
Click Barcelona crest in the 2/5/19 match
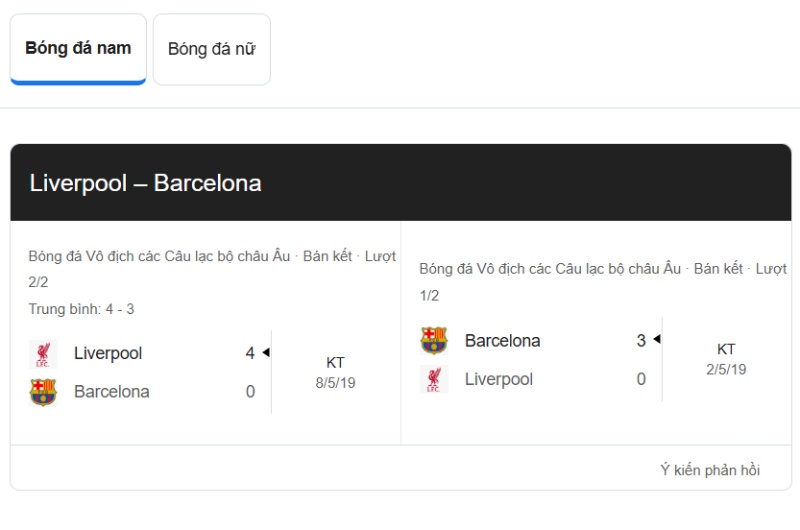click(x=434, y=340)
